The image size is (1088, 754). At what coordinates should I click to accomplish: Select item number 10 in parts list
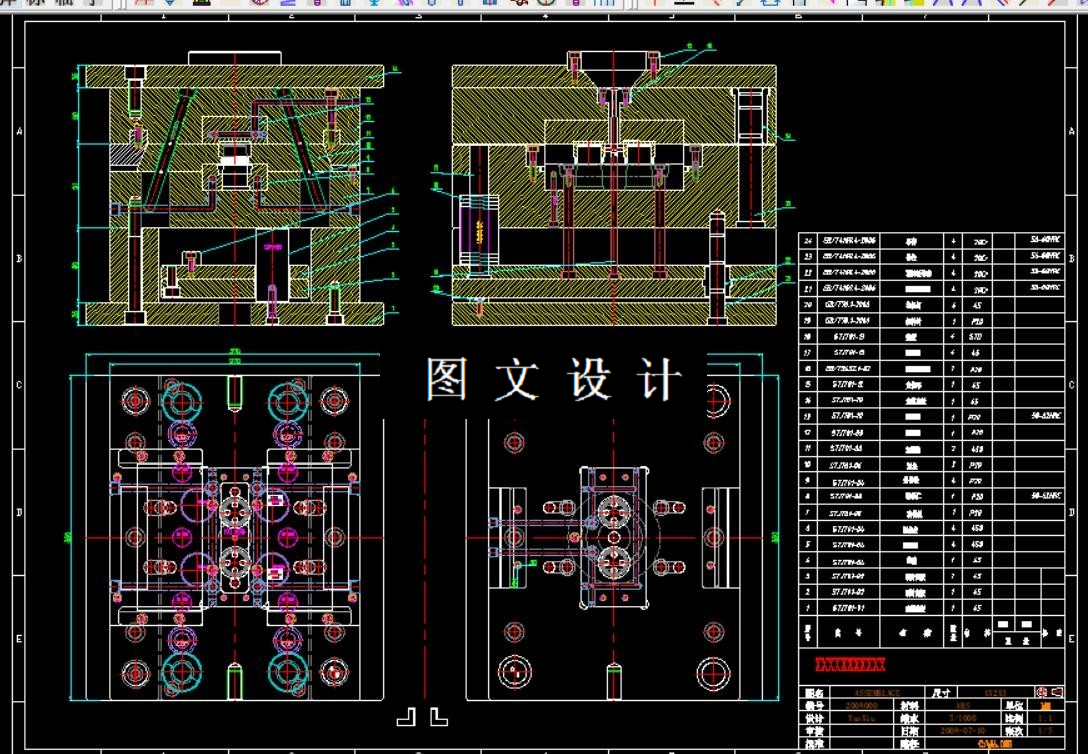point(808,465)
